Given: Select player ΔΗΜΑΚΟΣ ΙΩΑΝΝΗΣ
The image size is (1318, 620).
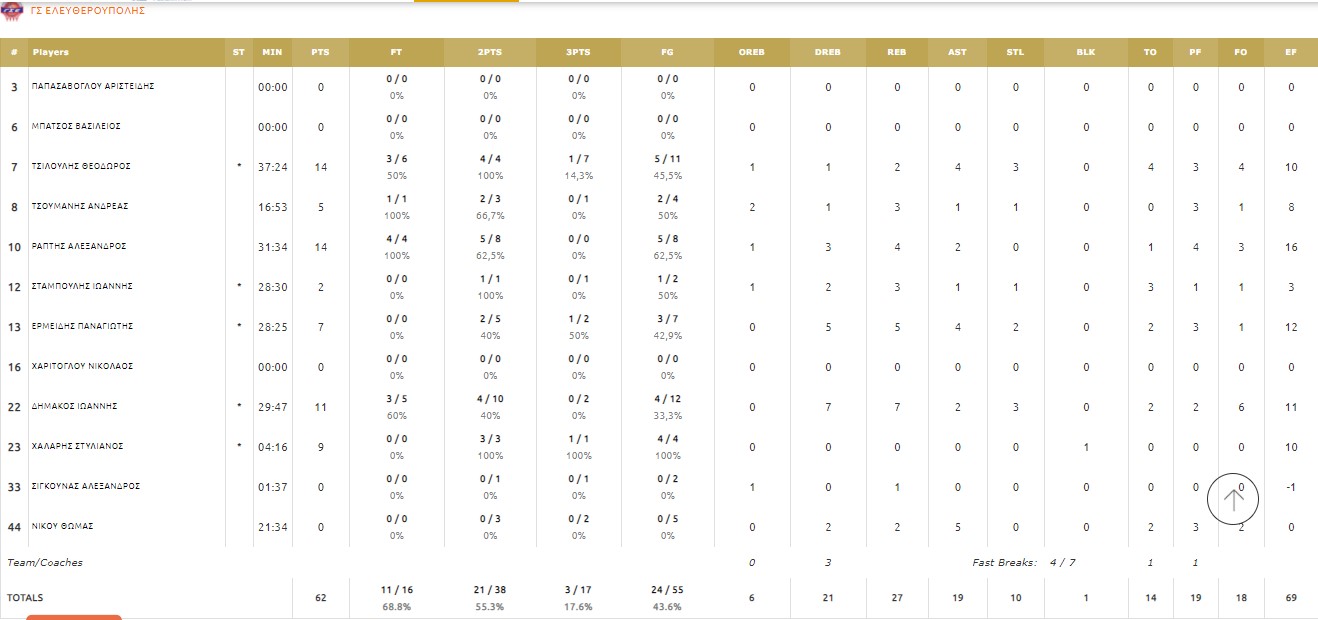Looking at the screenshot, I should [75, 406].
